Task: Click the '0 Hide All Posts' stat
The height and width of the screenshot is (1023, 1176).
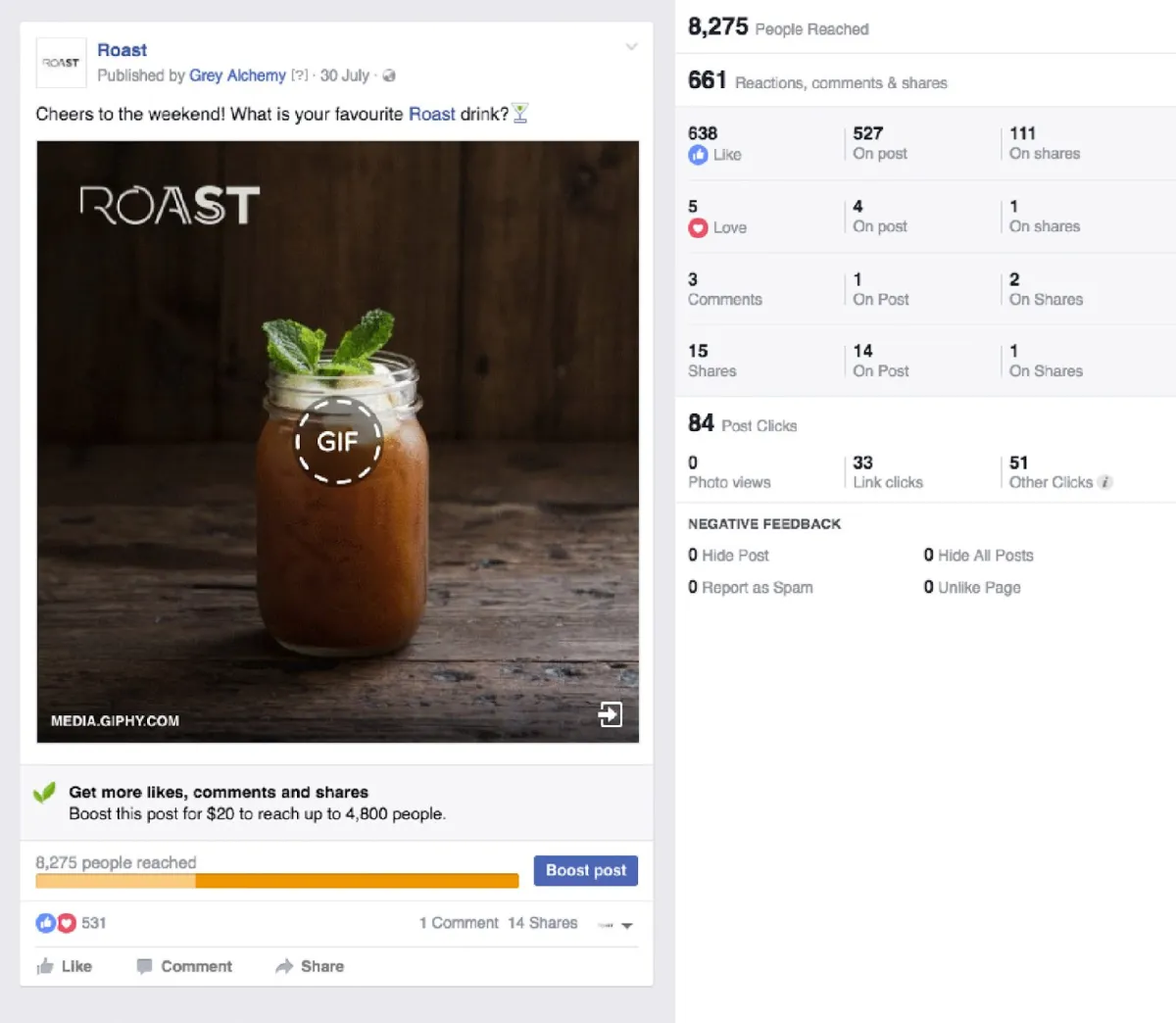Action: 978,556
